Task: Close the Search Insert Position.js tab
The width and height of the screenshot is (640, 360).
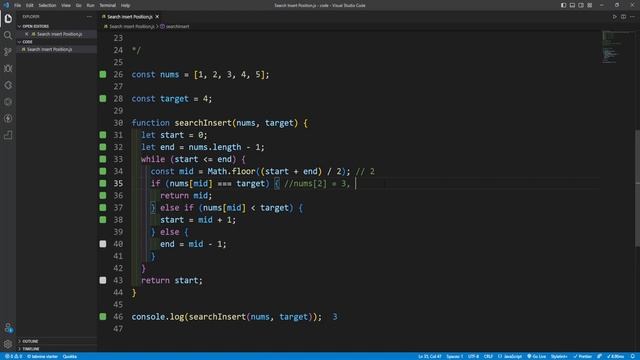Action: (157, 17)
